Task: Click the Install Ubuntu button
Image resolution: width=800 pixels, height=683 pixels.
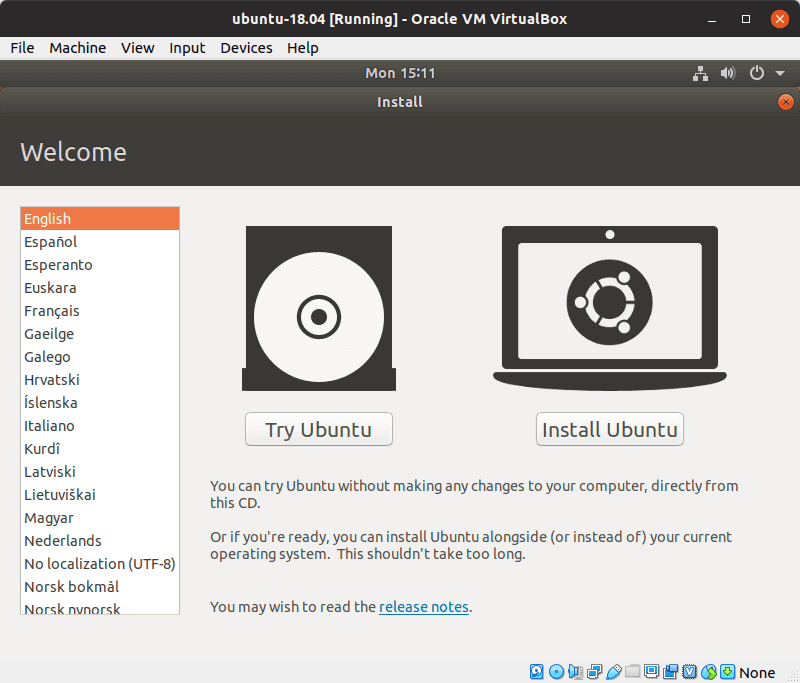Action: click(x=610, y=429)
